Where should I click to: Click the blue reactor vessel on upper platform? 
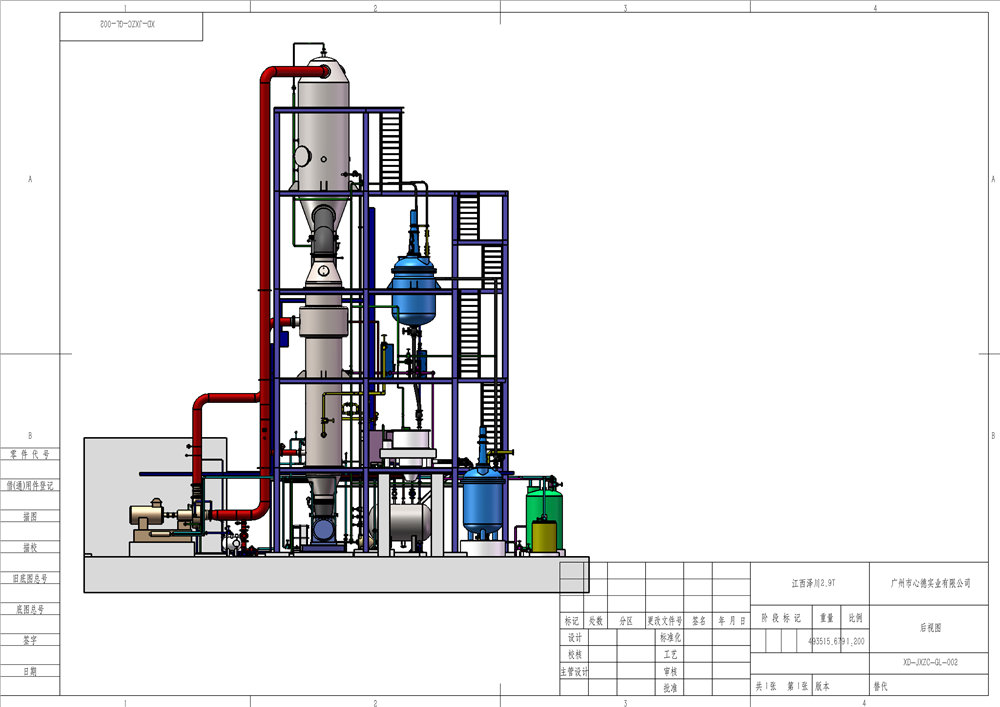click(x=413, y=286)
